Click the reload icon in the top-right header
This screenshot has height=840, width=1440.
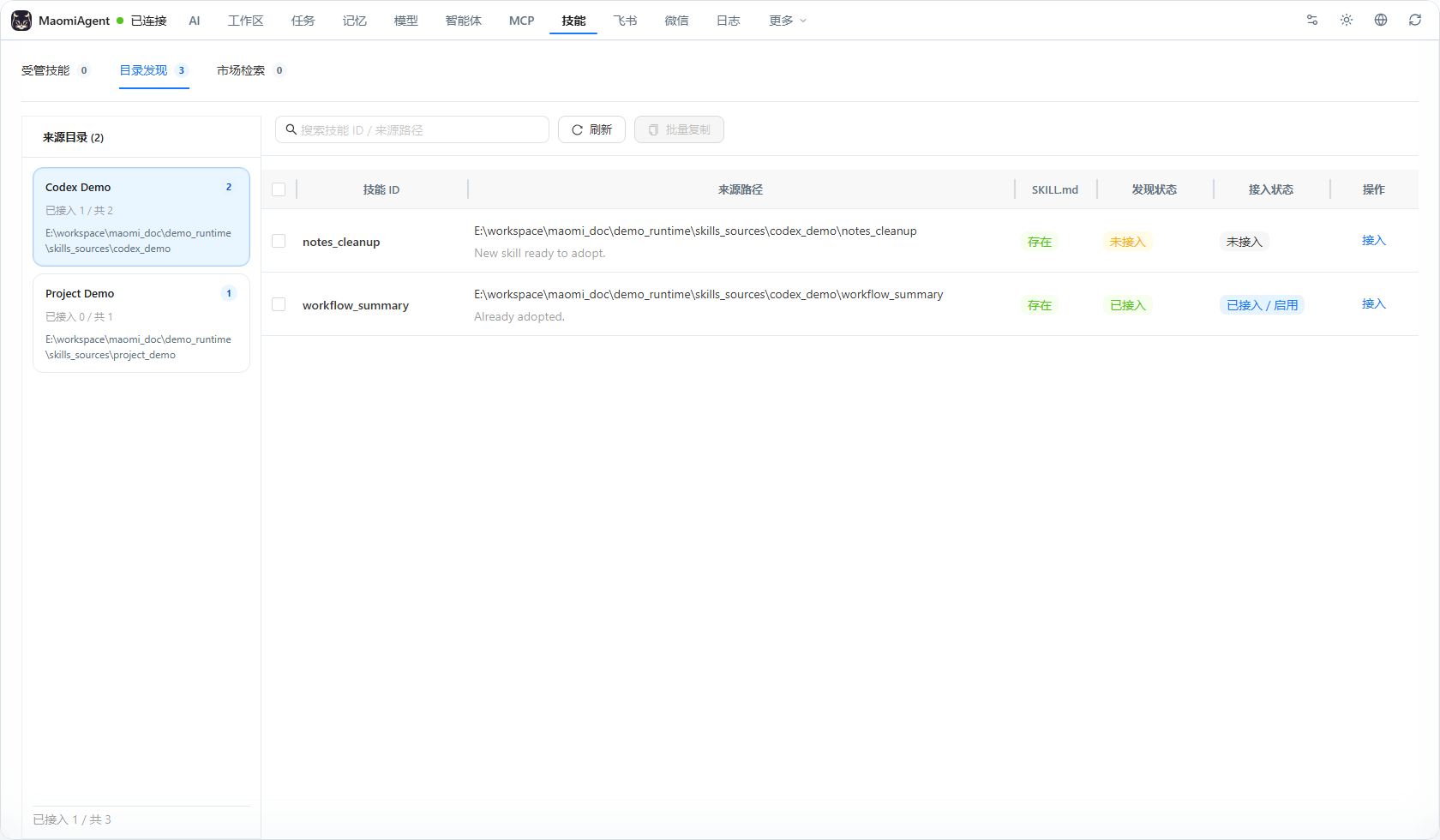(x=1415, y=20)
